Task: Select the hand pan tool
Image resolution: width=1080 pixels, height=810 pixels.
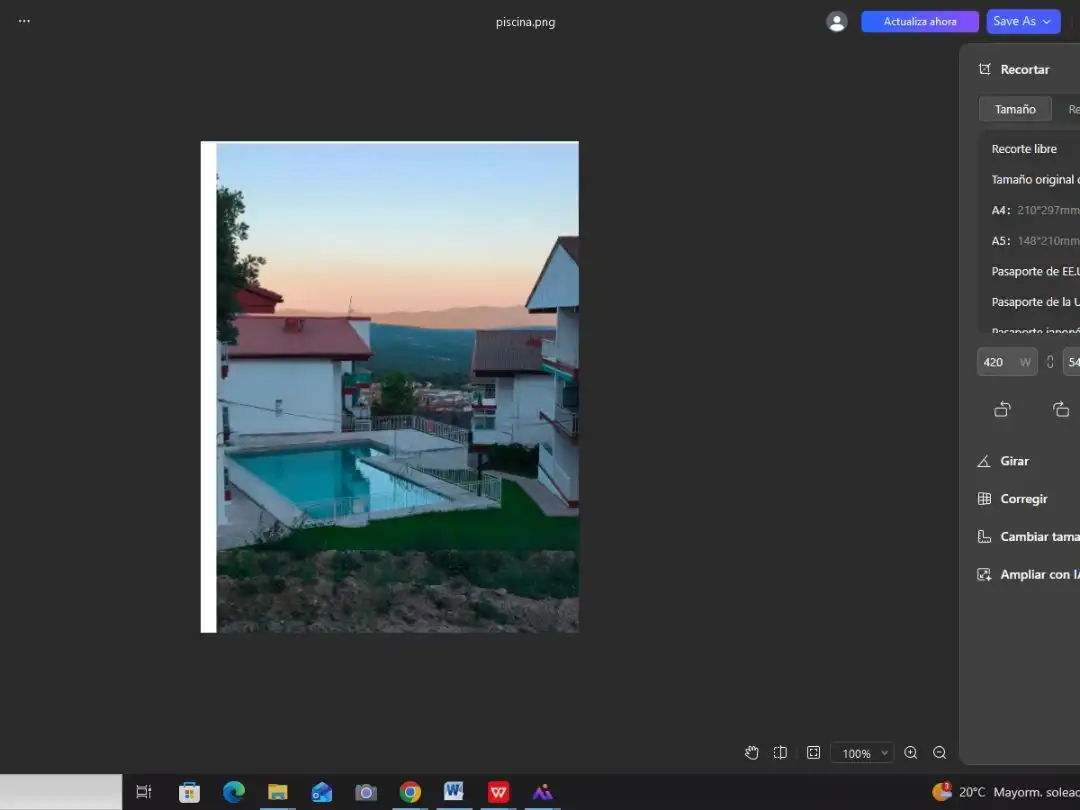Action: pos(751,753)
